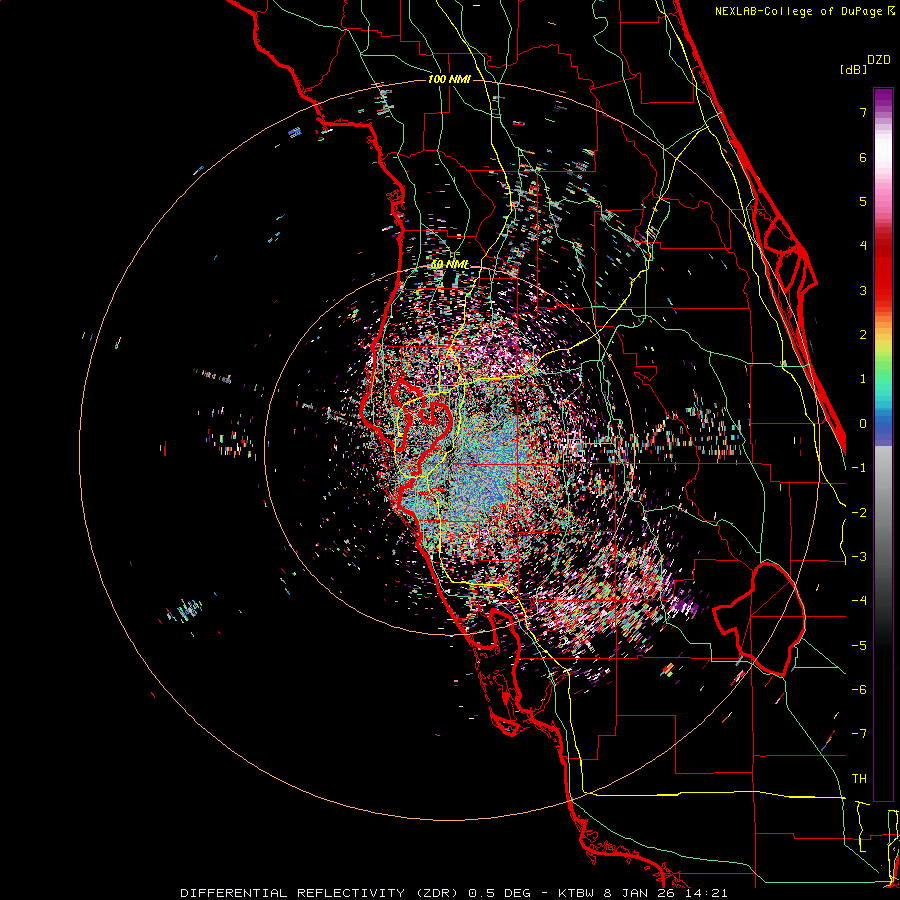The width and height of the screenshot is (900, 900).
Task: Click the DZD legend title
Action: click(x=879, y=60)
